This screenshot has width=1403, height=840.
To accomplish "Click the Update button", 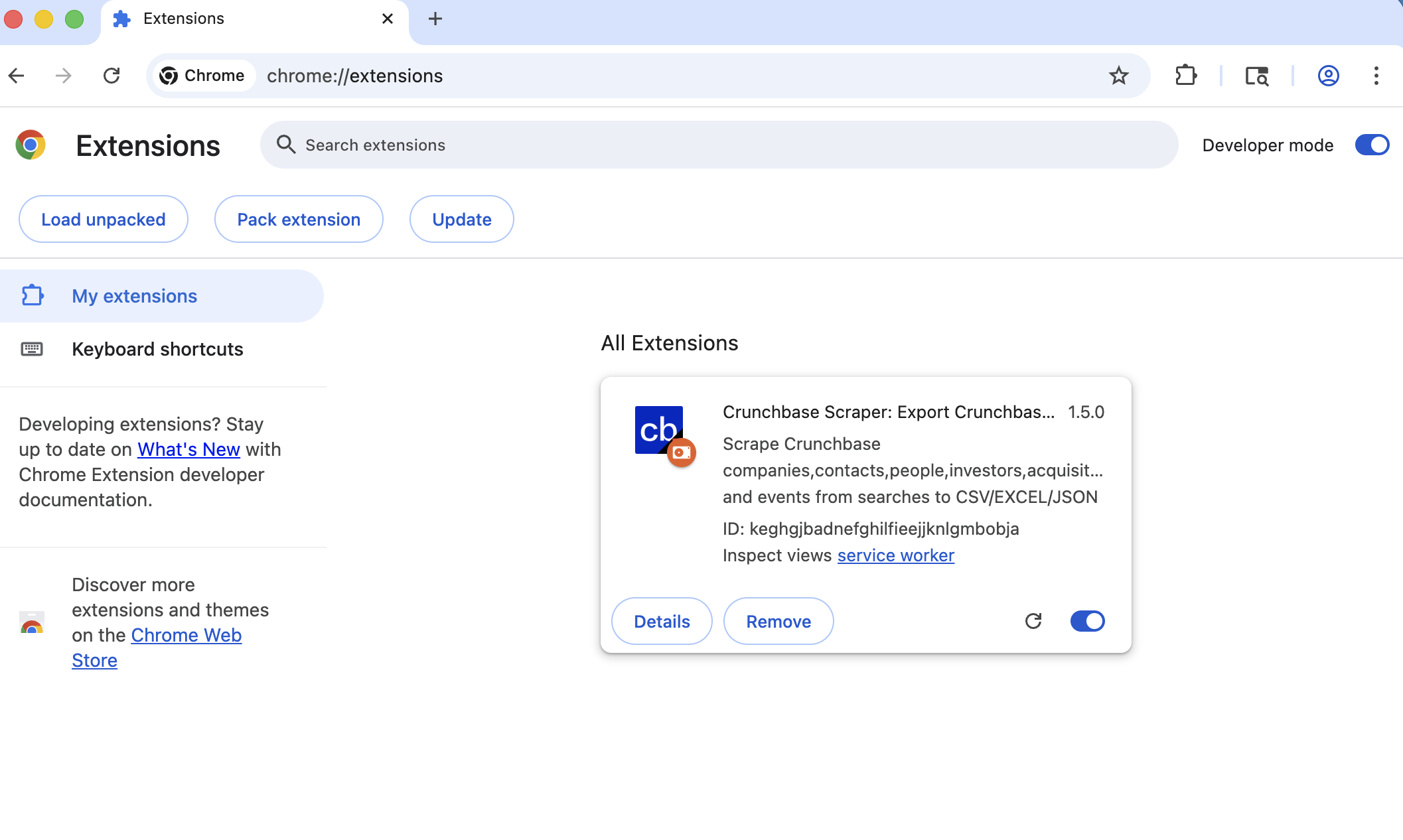I will [x=462, y=219].
